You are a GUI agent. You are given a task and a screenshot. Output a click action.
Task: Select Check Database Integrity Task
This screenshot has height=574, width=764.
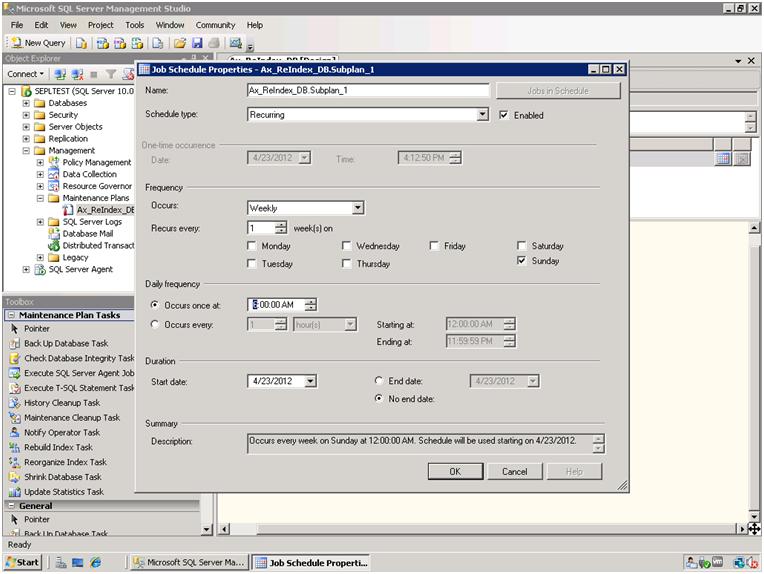click(x=79, y=358)
